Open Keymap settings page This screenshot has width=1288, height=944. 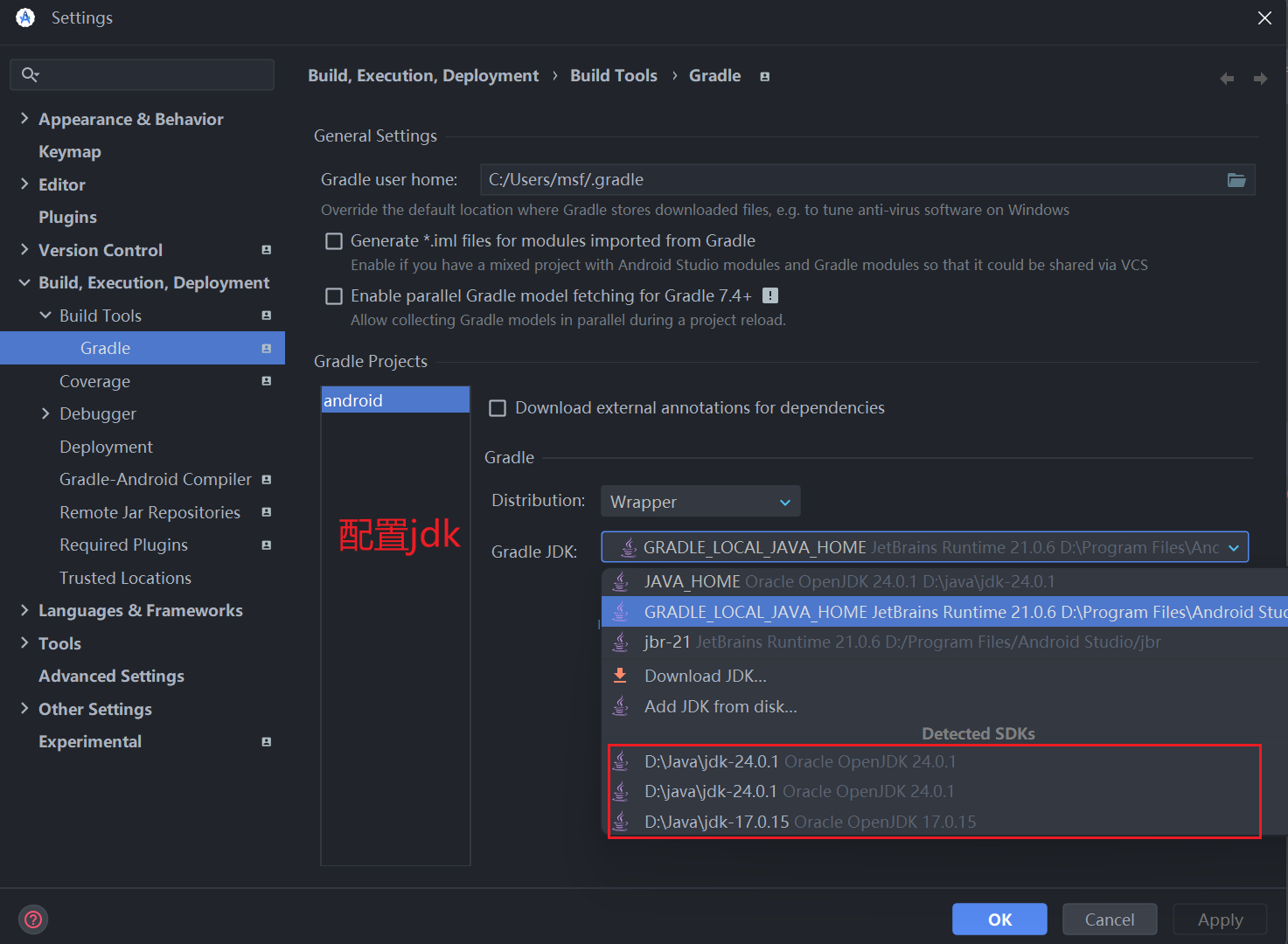[x=70, y=151]
